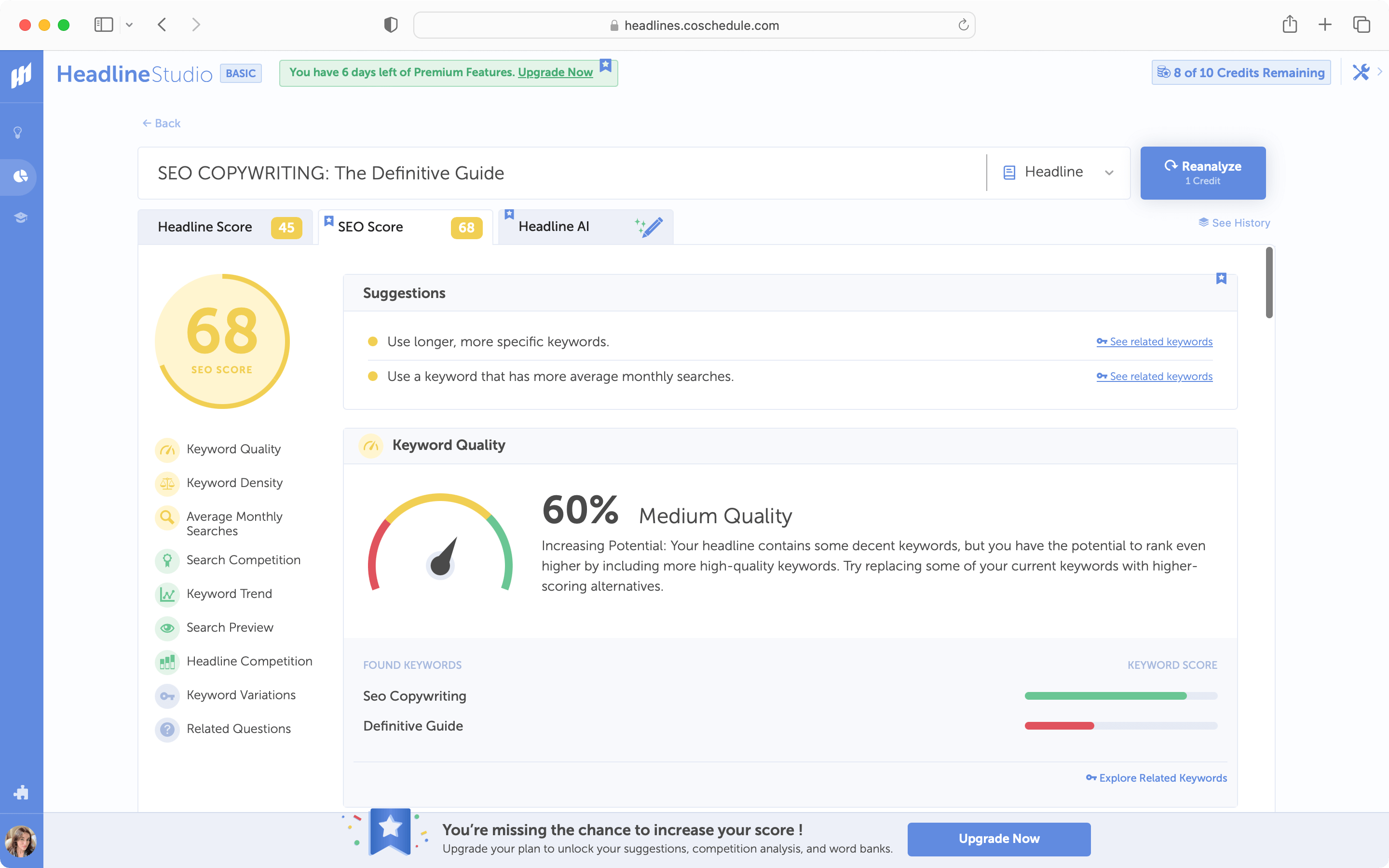This screenshot has height=868, width=1389.
Task: Click the headline text input field
Action: pyautogui.click(x=562, y=173)
